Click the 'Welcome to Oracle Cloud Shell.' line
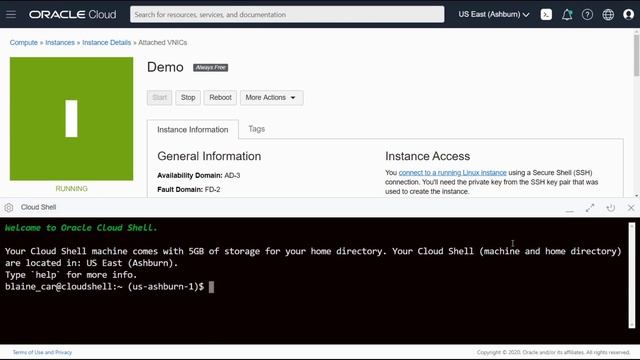The height and width of the screenshot is (360, 640). [81, 228]
